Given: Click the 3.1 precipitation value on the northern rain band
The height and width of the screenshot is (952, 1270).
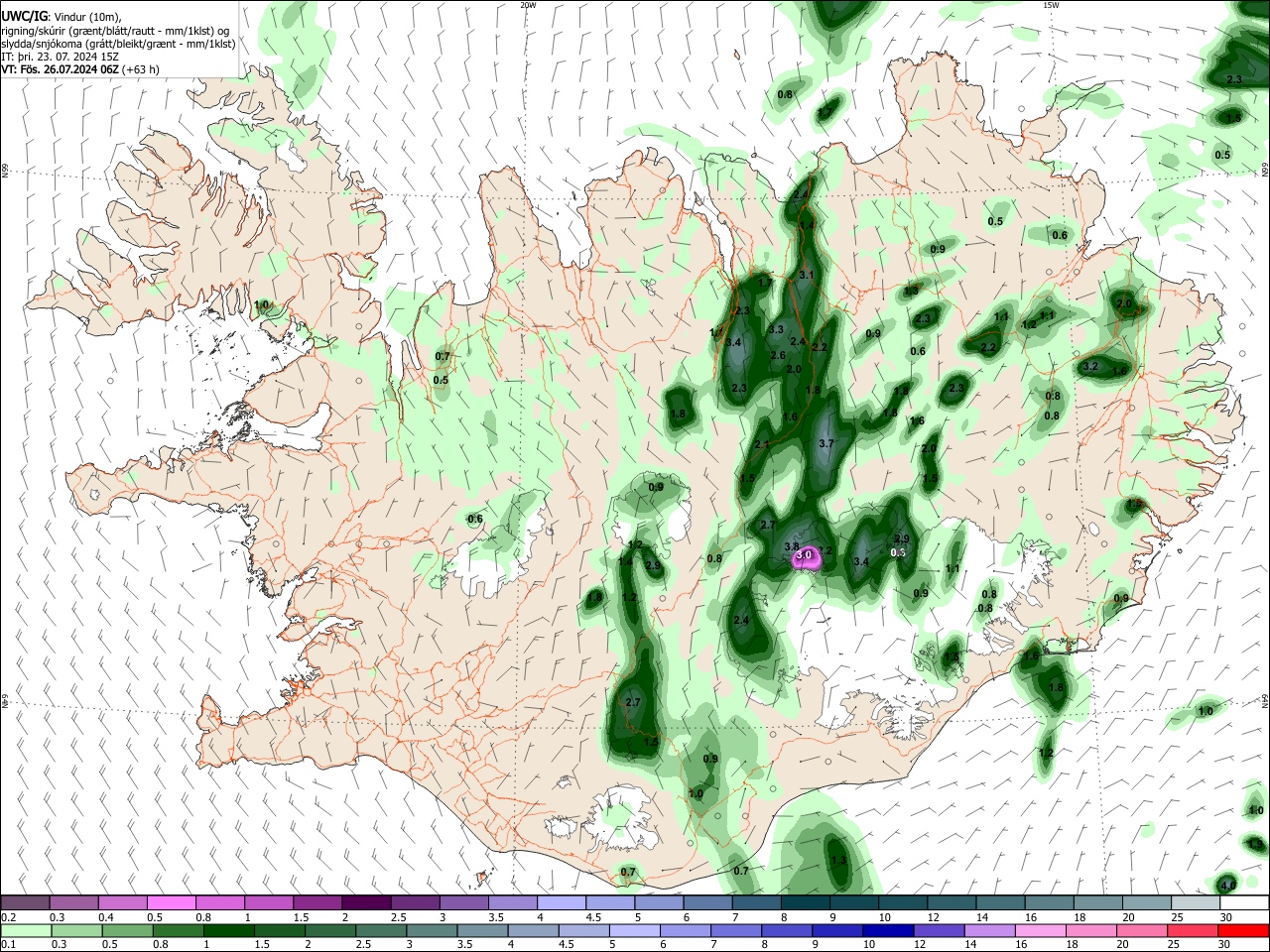Looking at the screenshot, I should pyautogui.click(x=807, y=276).
